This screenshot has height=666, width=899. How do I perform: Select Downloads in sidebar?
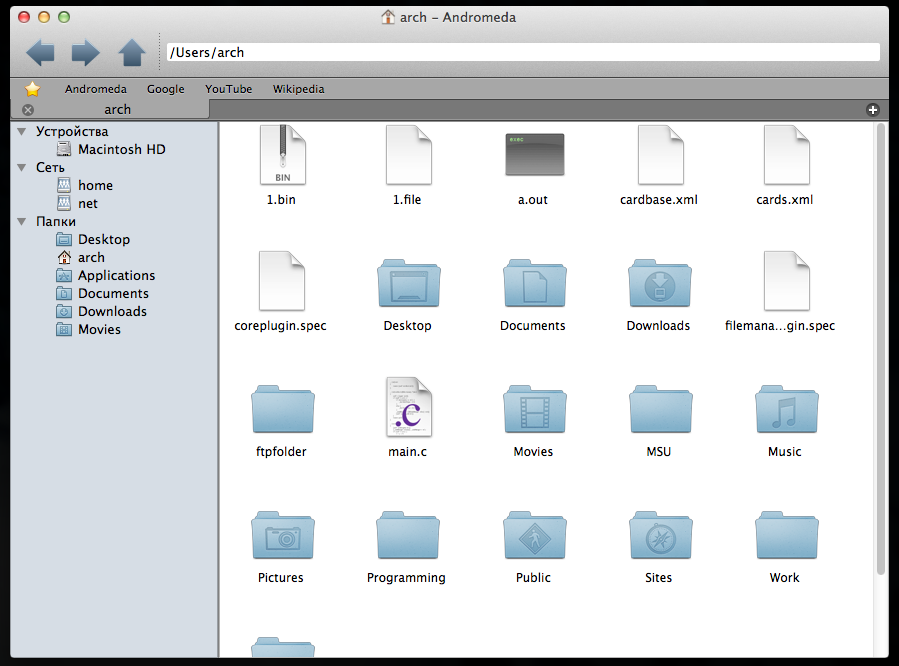[x=114, y=312]
